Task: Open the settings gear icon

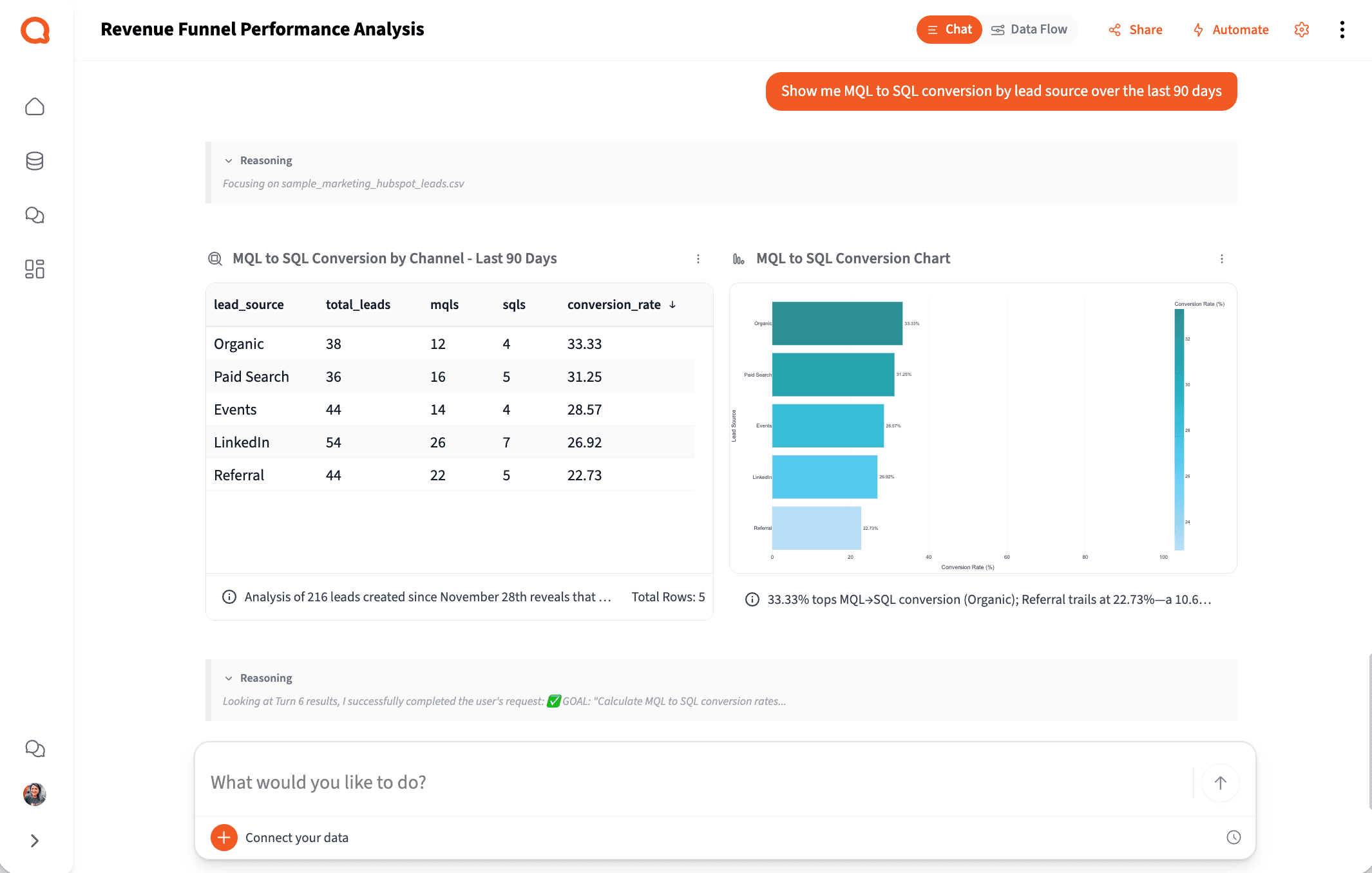Action: [1302, 30]
